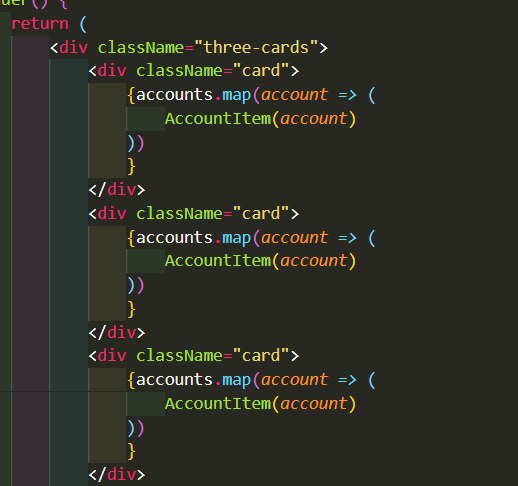
Task: Click the map method in the first card block
Action: tap(237, 95)
